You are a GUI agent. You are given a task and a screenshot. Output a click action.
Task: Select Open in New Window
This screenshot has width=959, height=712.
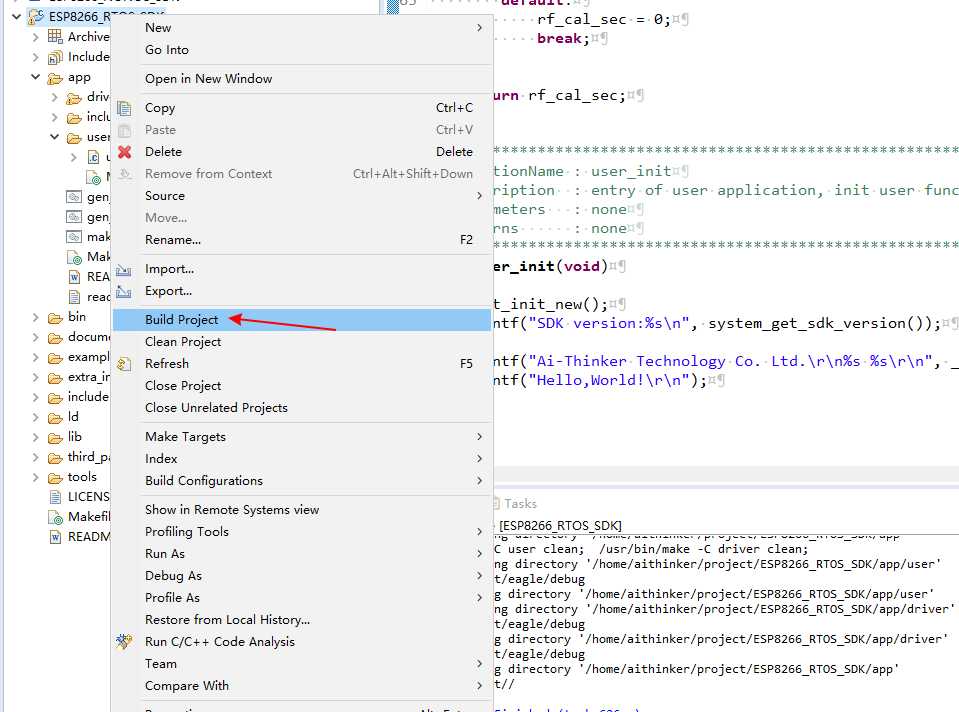click(302, 79)
